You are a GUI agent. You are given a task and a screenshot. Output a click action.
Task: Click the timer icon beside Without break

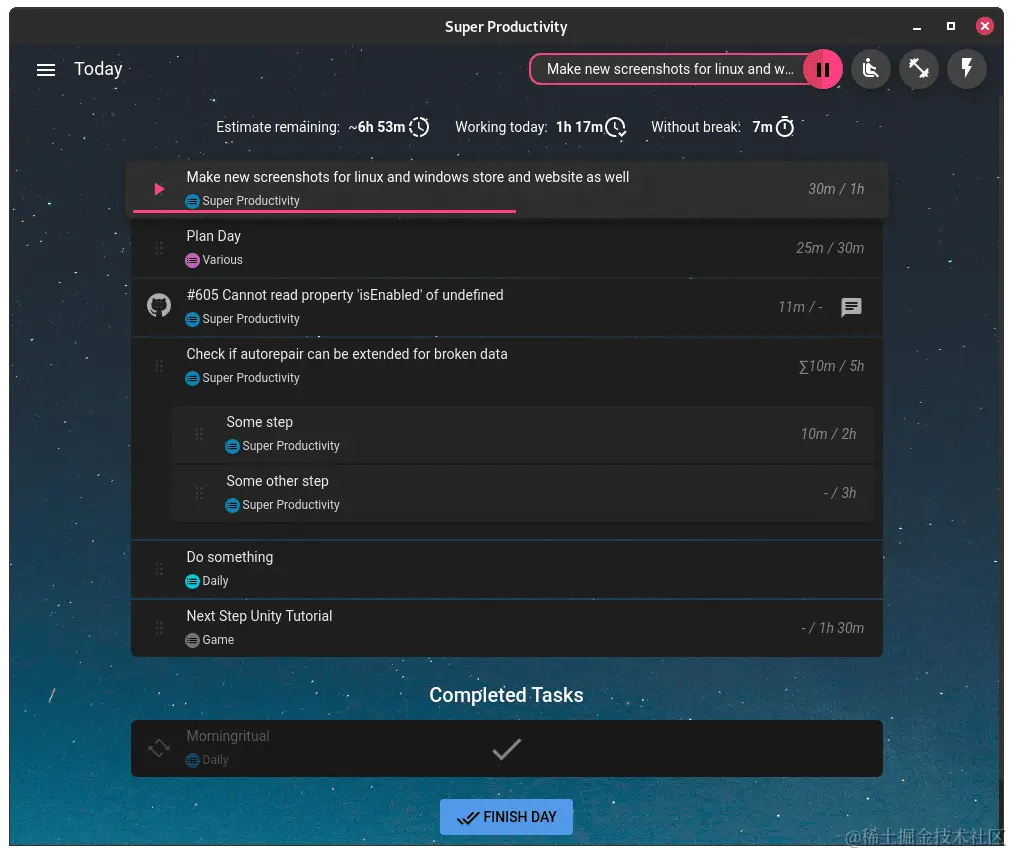click(785, 127)
